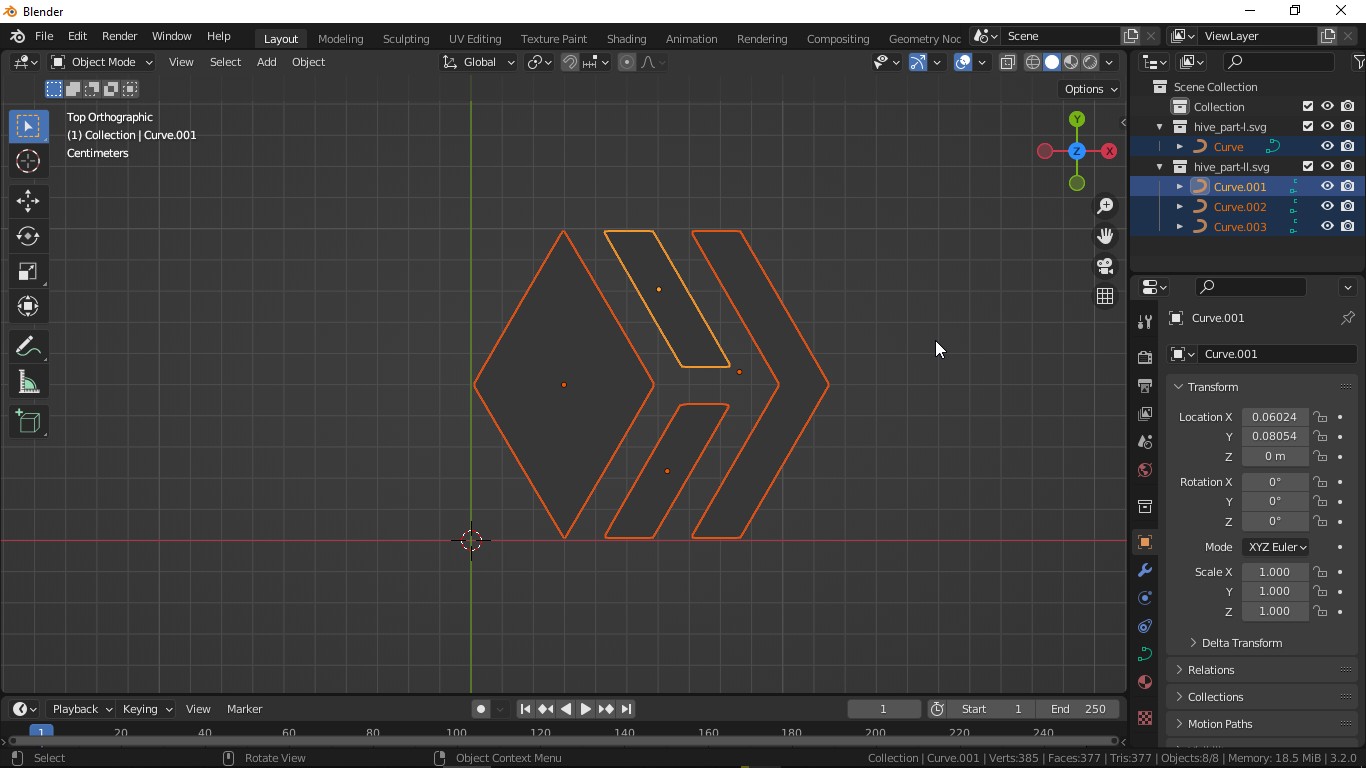Open the Add menu in viewport header
This screenshot has height=768, width=1366.
point(266,62)
